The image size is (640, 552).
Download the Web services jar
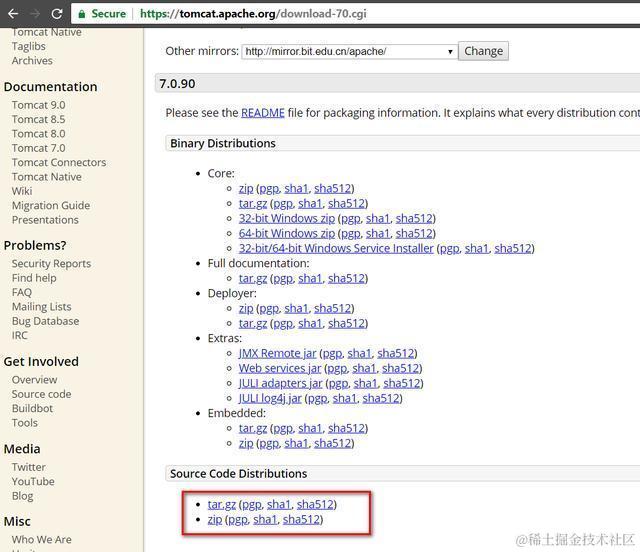280,368
